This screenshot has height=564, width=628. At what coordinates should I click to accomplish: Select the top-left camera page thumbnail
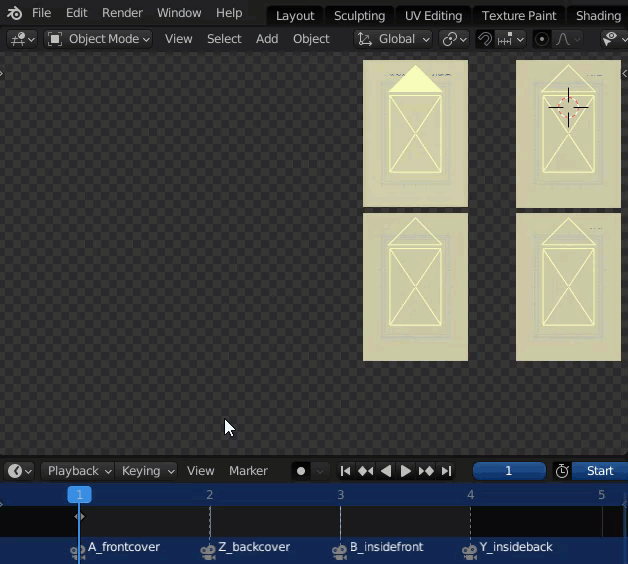[415, 133]
